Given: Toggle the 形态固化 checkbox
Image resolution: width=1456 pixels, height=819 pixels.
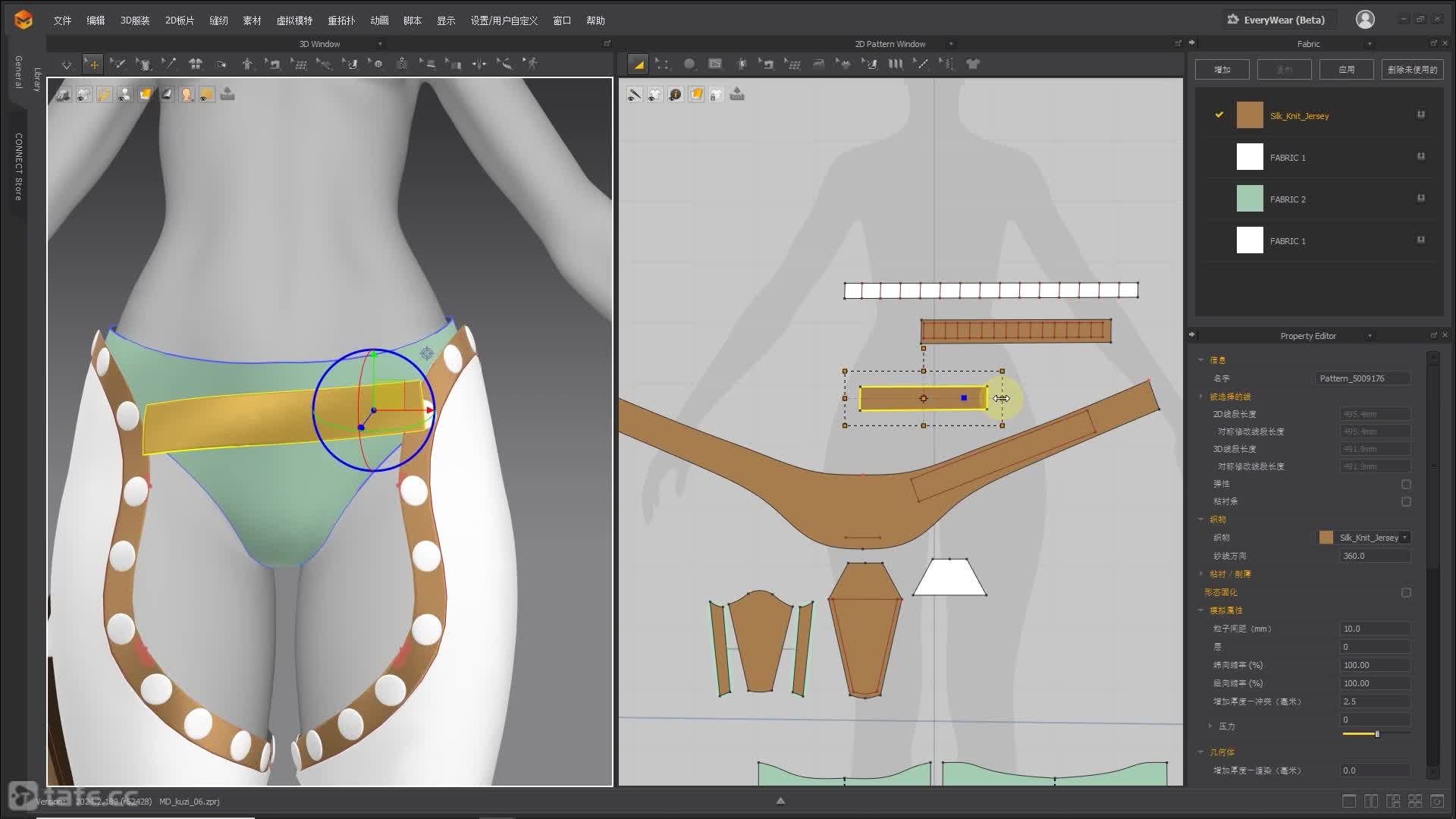Looking at the screenshot, I should [x=1406, y=592].
